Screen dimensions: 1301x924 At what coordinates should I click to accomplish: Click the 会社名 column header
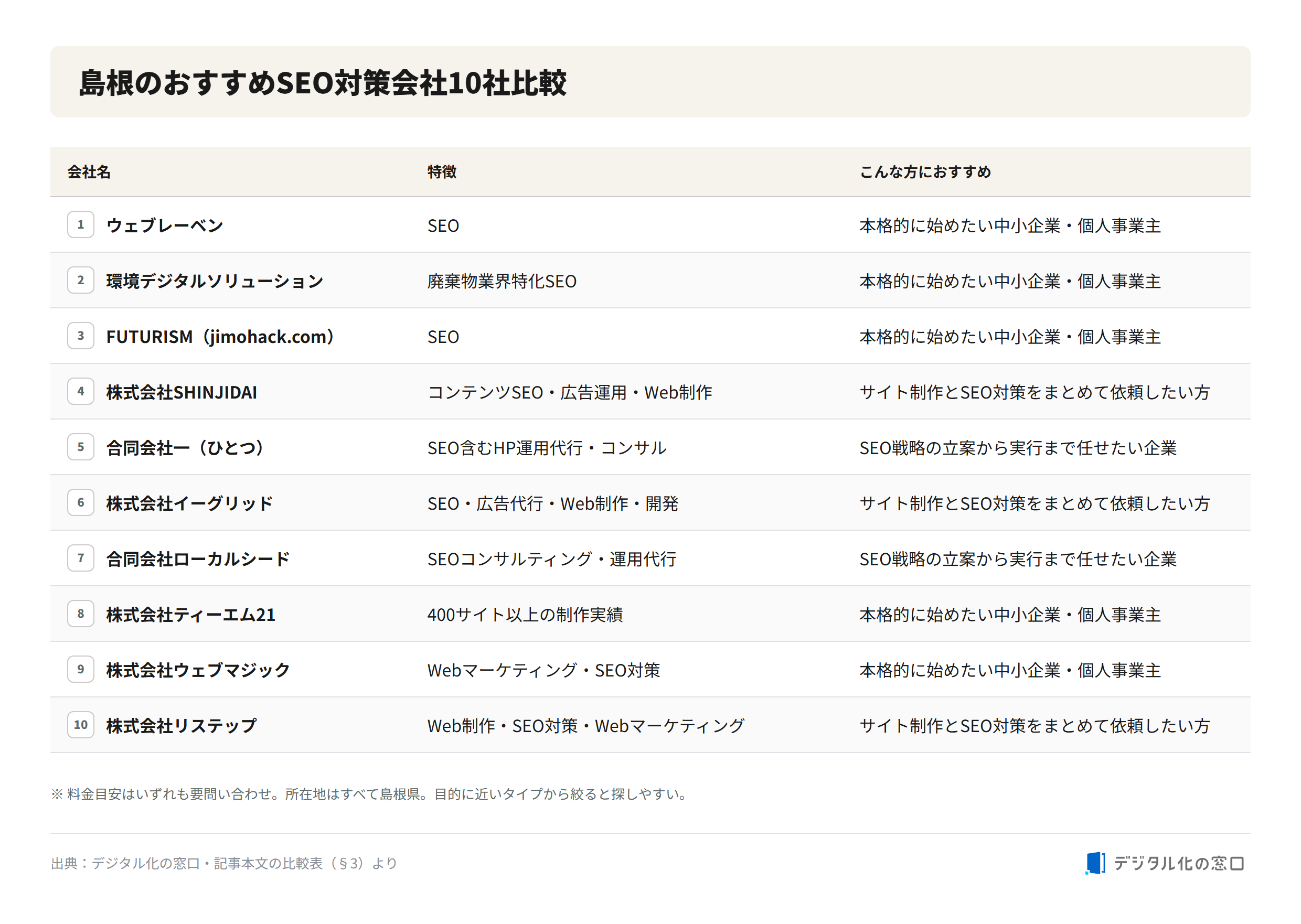coord(89,172)
